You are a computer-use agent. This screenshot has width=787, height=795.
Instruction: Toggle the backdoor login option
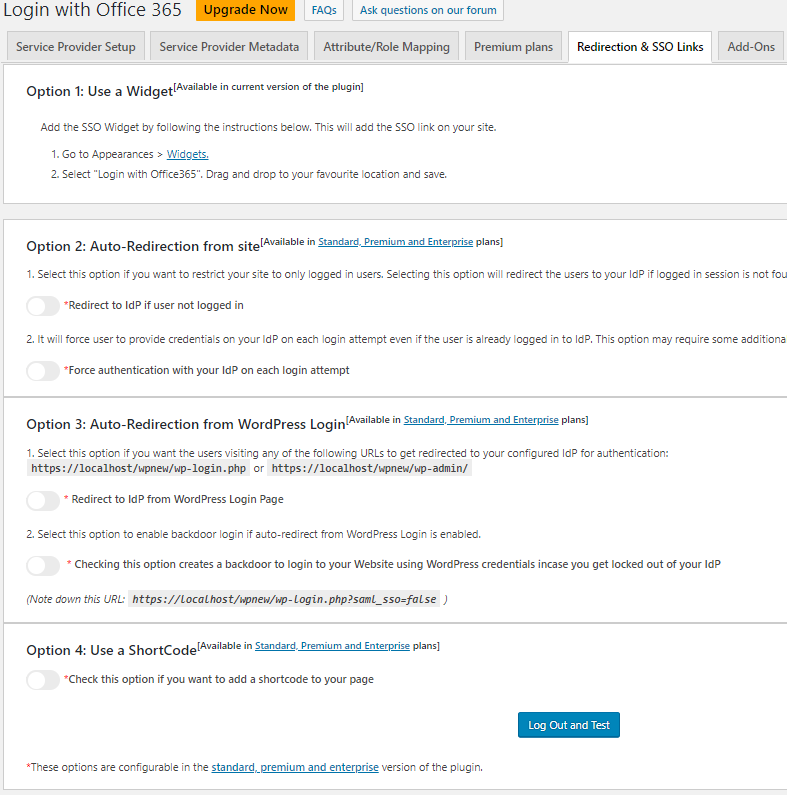[43, 565]
